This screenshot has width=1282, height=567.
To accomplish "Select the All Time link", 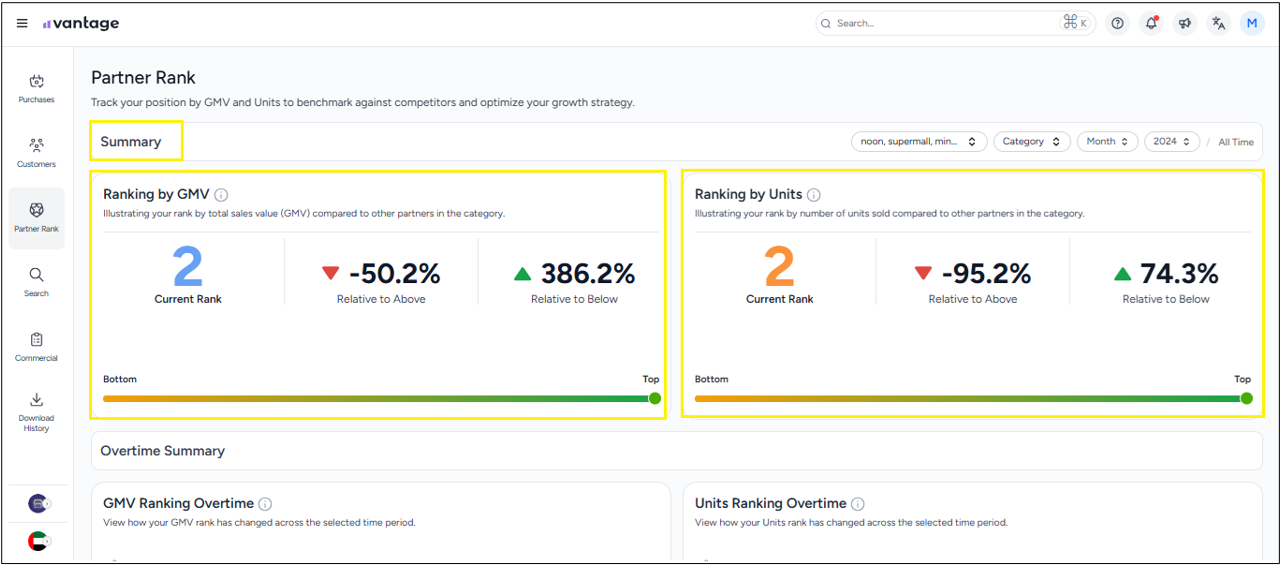I will coord(1235,142).
